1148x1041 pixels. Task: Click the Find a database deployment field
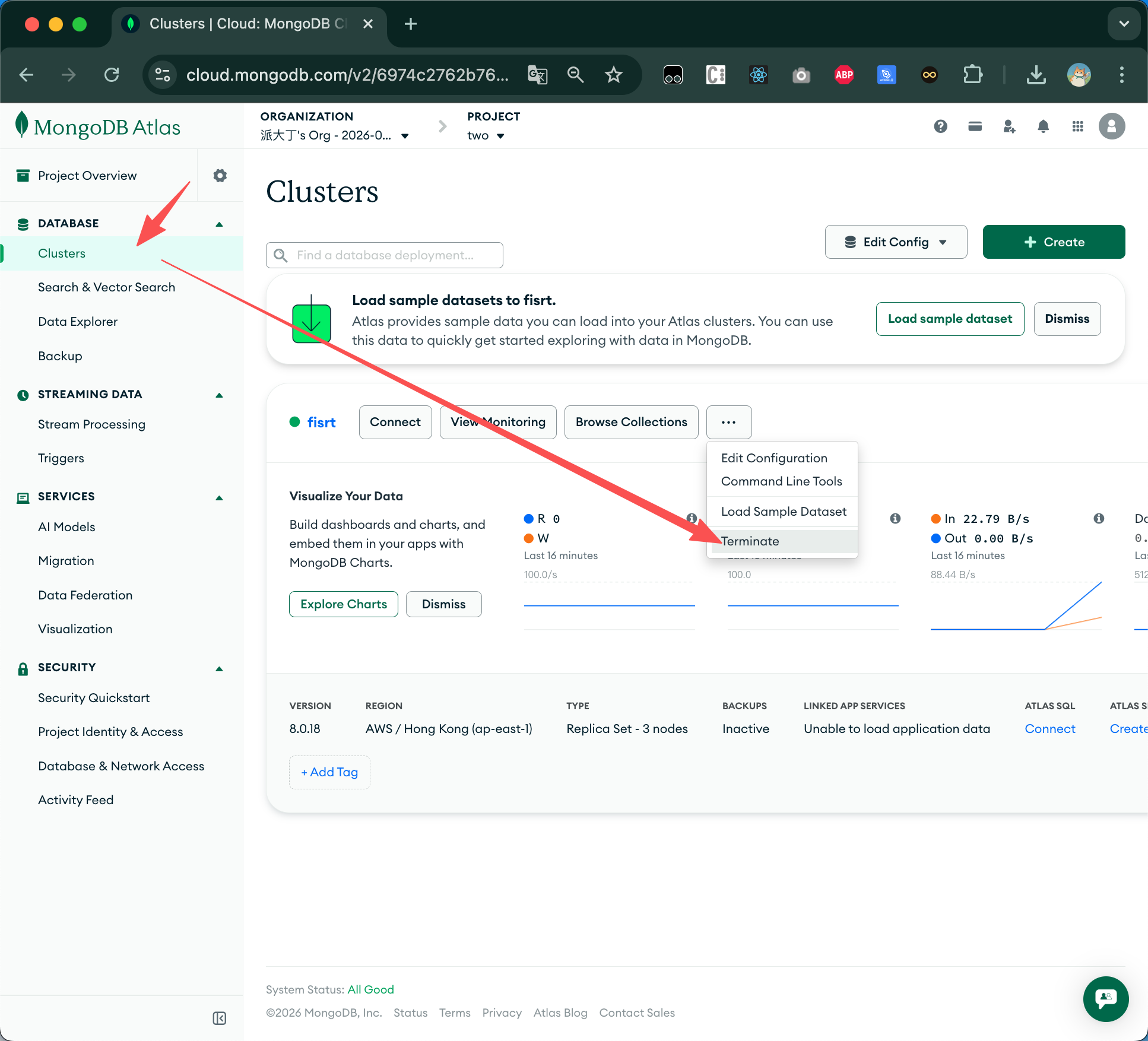(385, 255)
